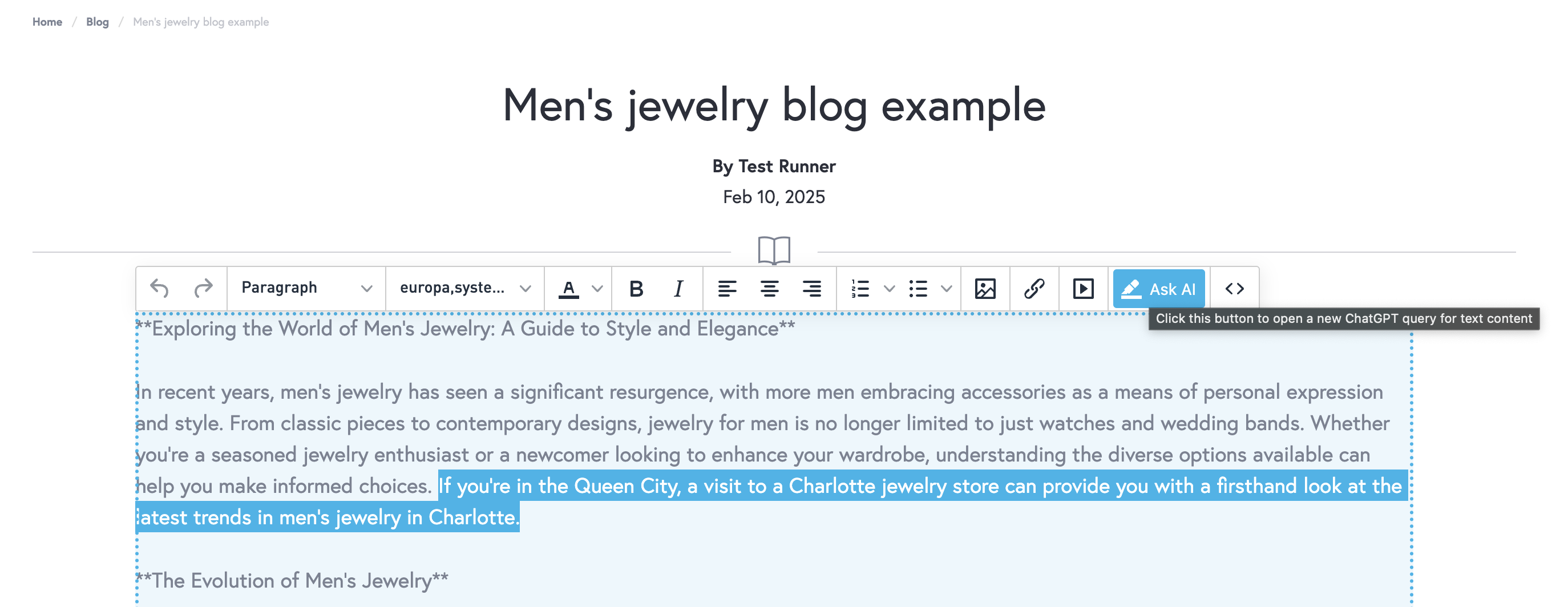Toggle bold formatting

tap(636, 289)
